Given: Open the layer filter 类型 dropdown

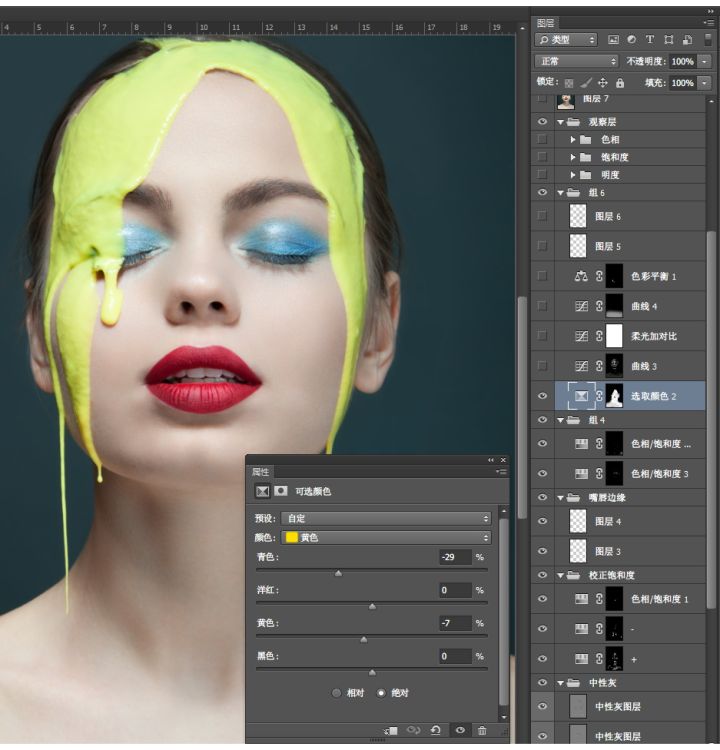Looking at the screenshot, I should (x=567, y=40).
